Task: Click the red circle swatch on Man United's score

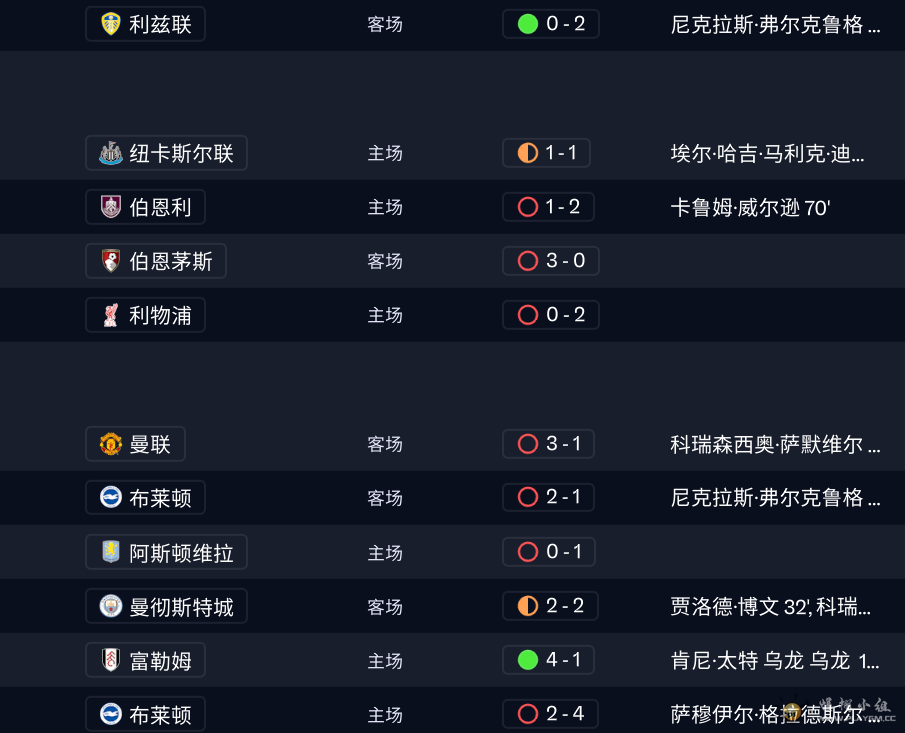Action: pos(525,443)
